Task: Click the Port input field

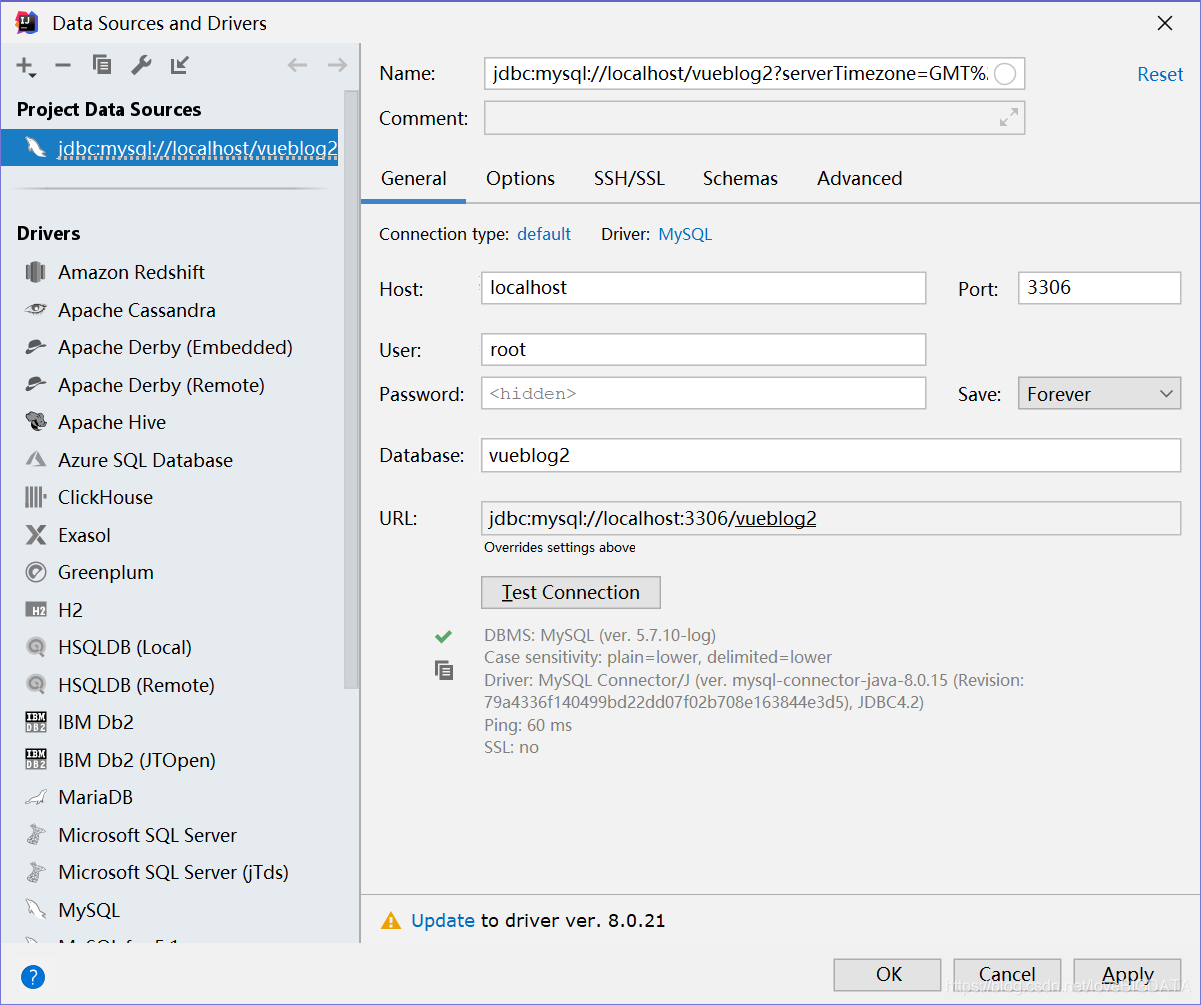Action: (x=1099, y=288)
